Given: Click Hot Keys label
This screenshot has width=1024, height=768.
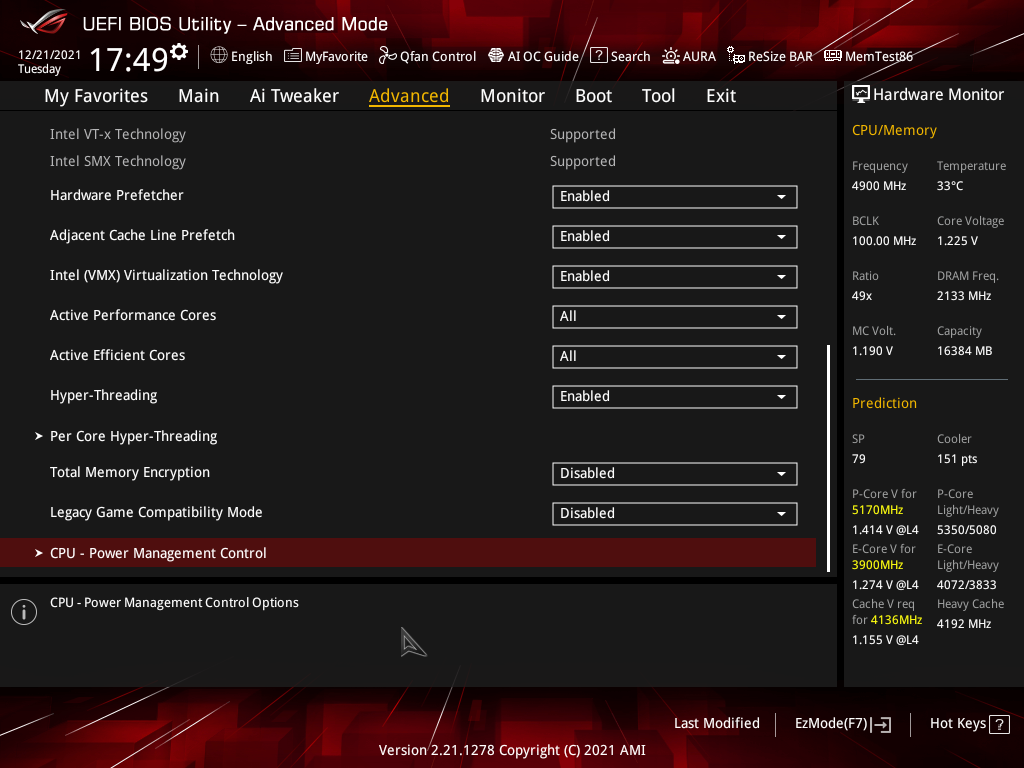Looking at the screenshot, I should tap(957, 724).
